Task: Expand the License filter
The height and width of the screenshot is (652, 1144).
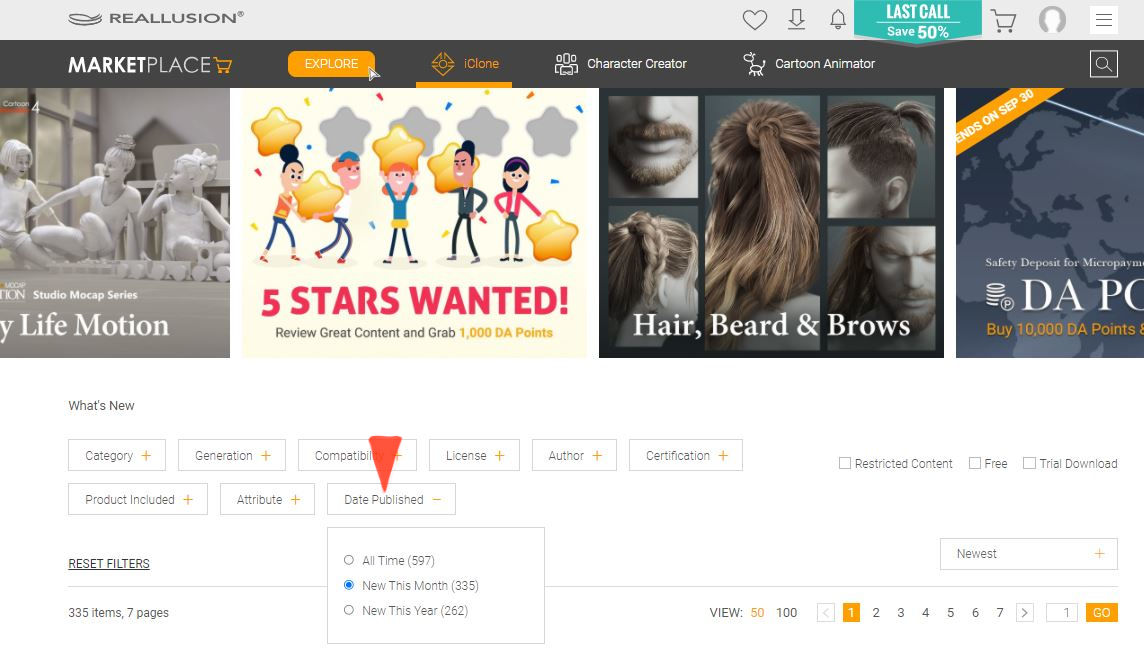Action: click(x=474, y=455)
